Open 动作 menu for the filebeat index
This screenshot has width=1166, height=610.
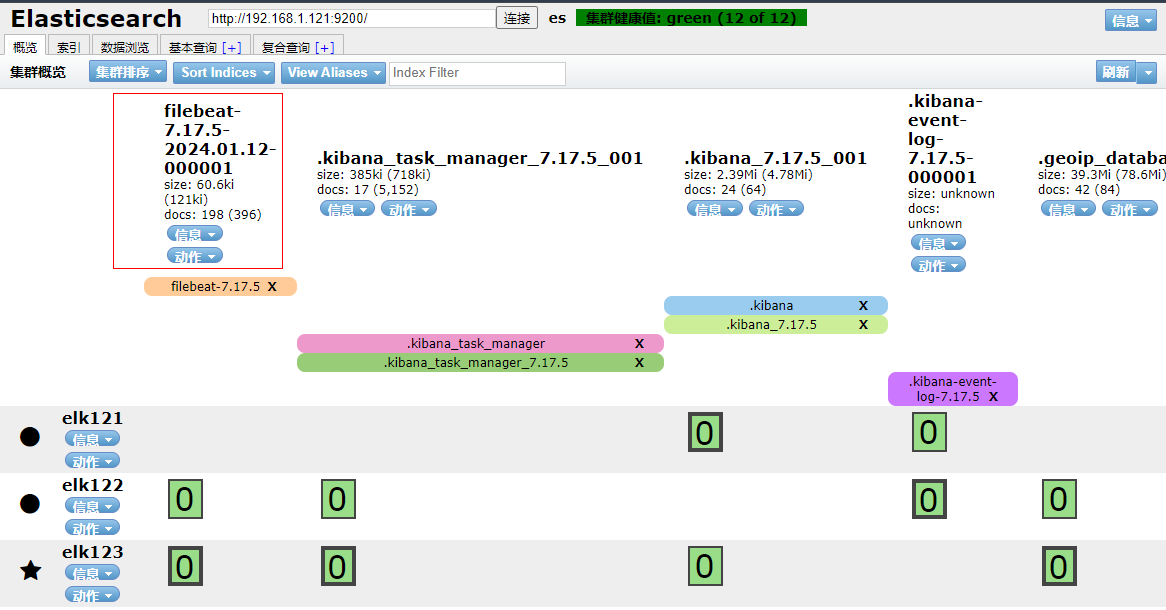[x=194, y=257]
